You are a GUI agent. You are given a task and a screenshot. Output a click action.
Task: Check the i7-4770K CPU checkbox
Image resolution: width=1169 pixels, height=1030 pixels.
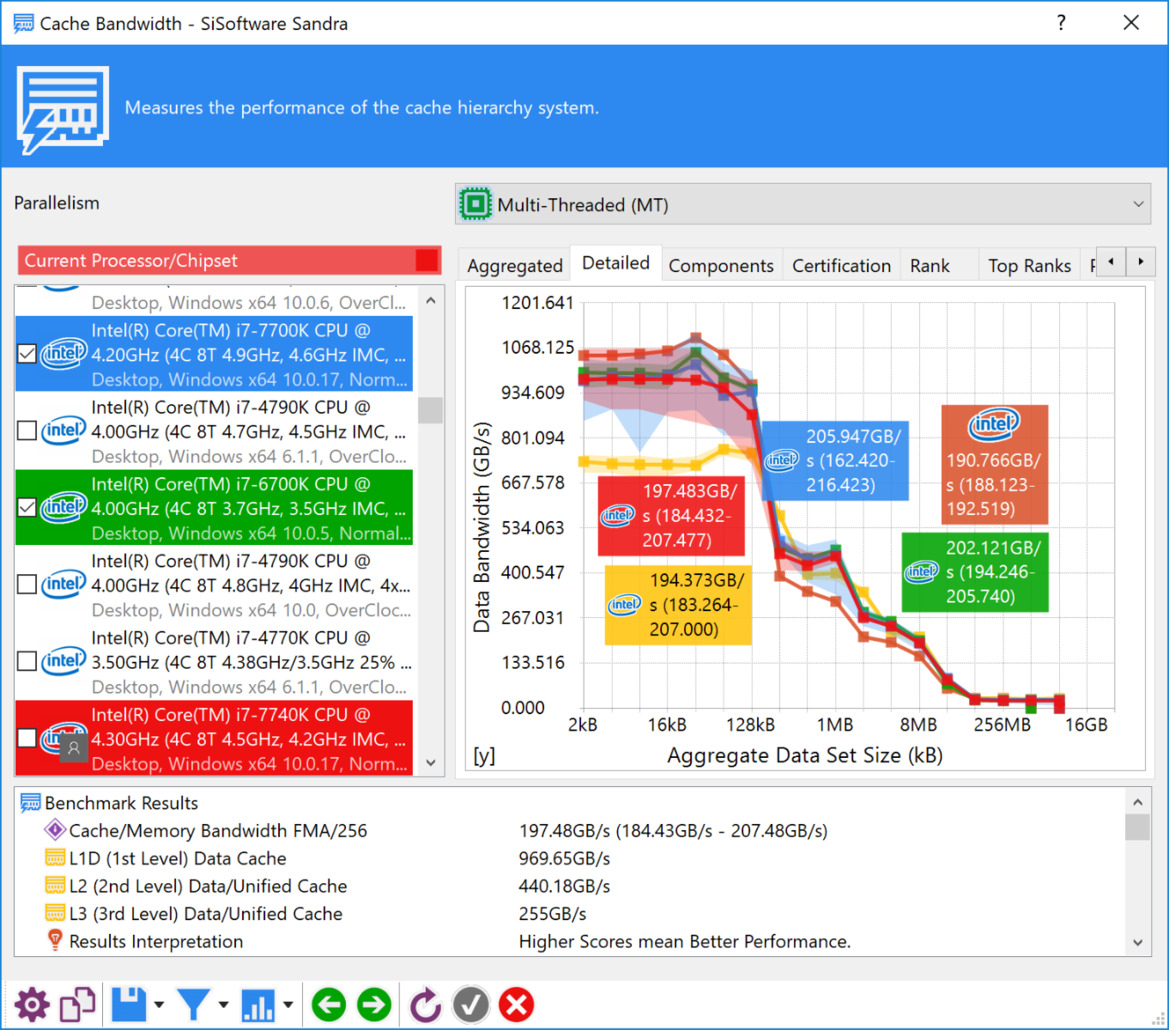pos(27,661)
